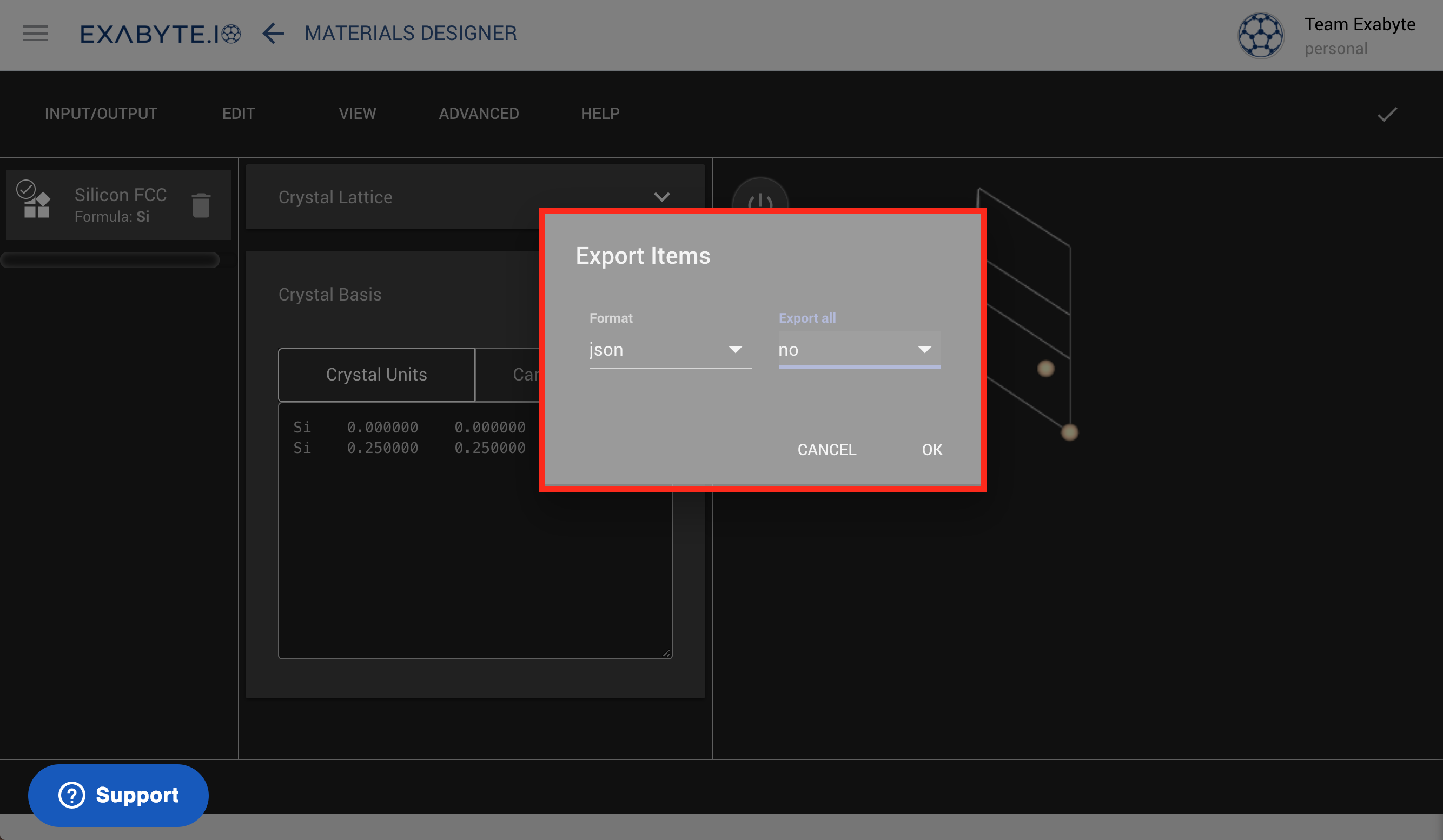Click the back arrow next to Materials Designer
The height and width of the screenshot is (840, 1443).
pyautogui.click(x=273, y=34)
